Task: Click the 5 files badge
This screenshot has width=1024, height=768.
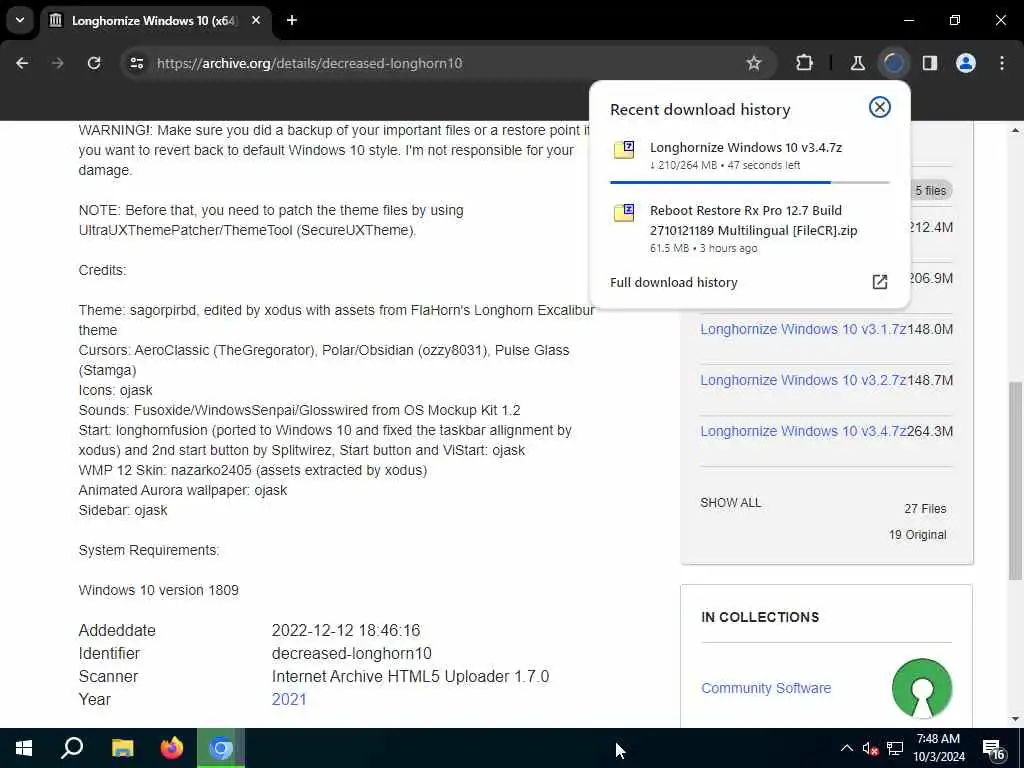Action: click(930, 191)
